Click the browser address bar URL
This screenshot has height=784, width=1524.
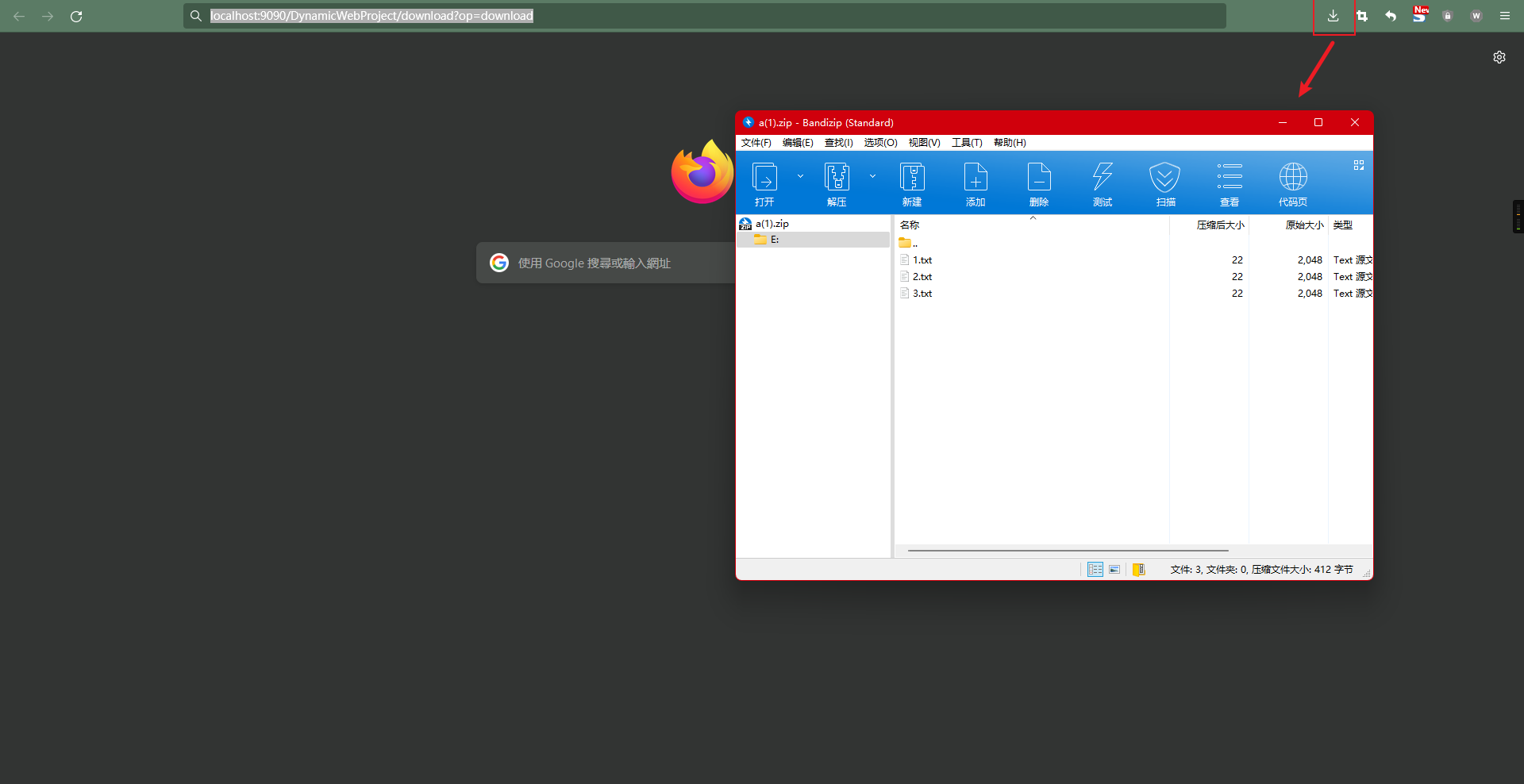[371, 16]
